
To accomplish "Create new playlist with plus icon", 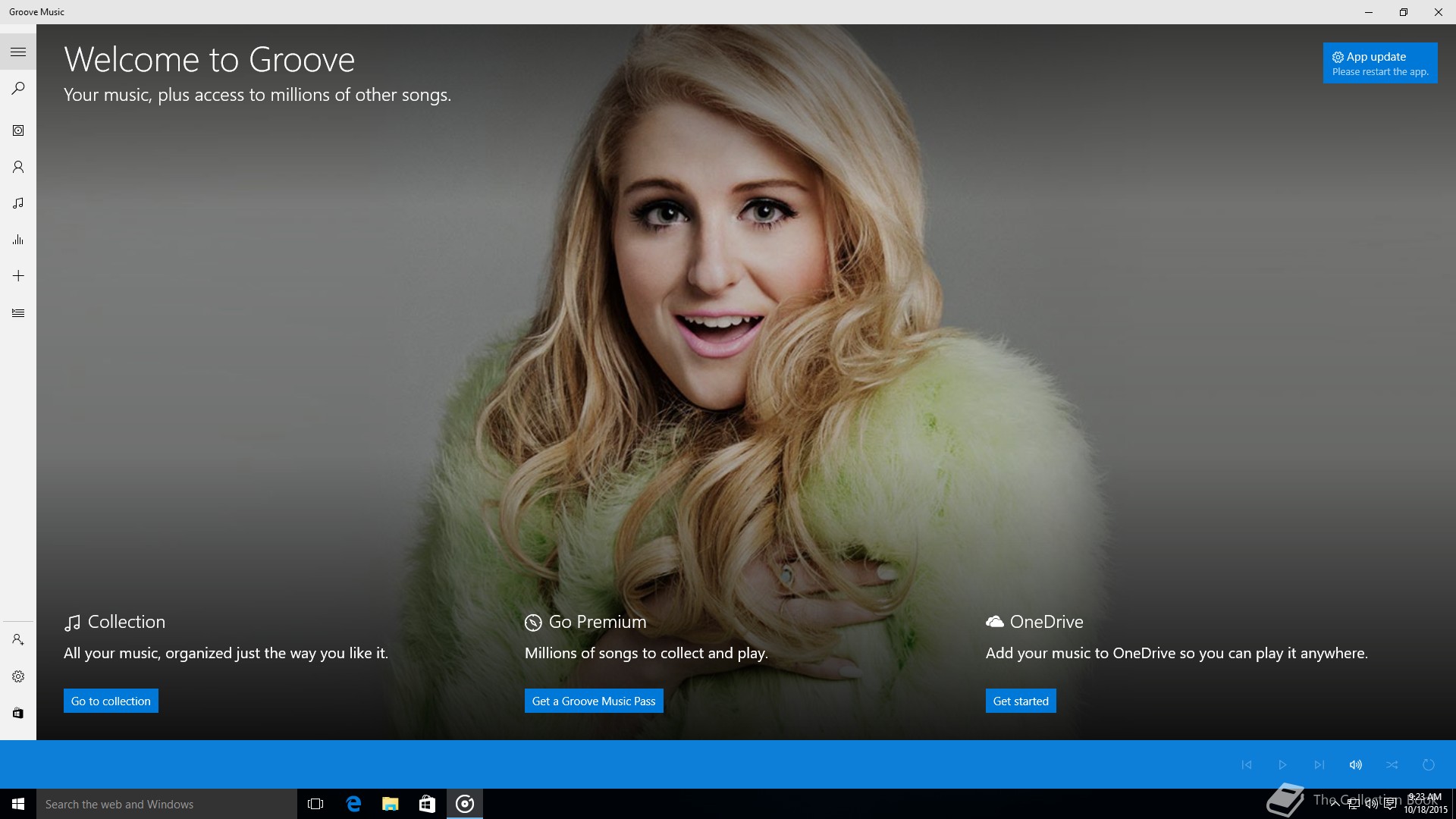I will pos(18,276).
